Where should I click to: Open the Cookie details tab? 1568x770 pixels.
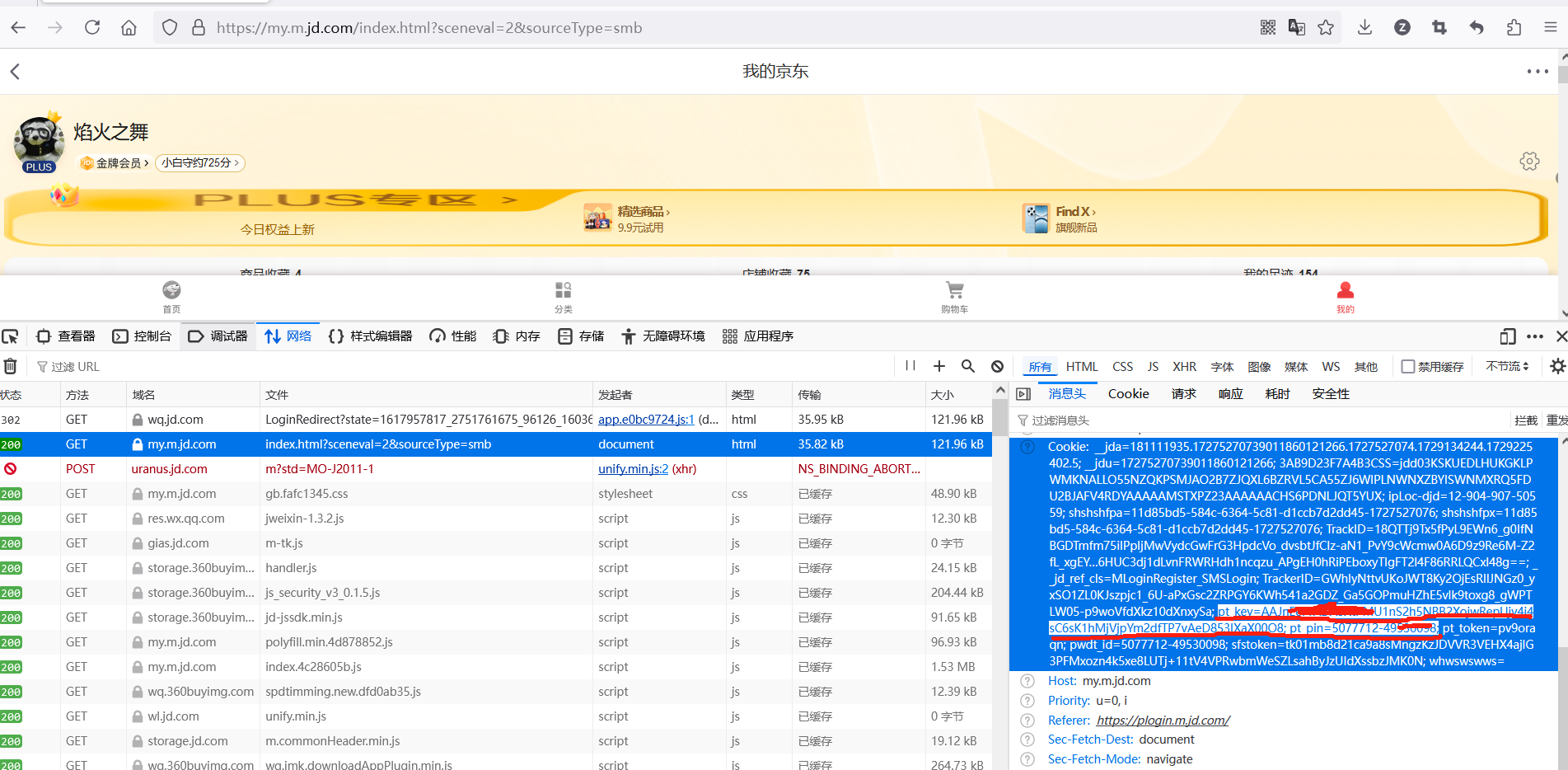tap(1128, 394)
